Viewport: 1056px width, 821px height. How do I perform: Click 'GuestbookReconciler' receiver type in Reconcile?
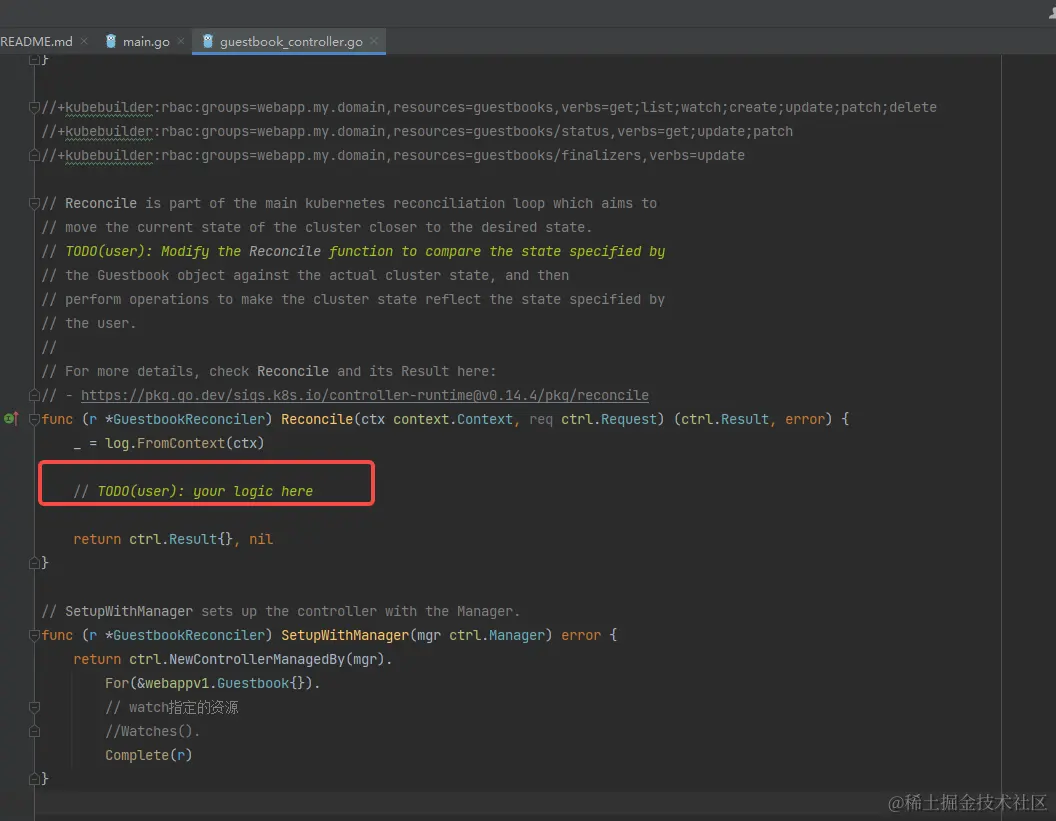189,420
